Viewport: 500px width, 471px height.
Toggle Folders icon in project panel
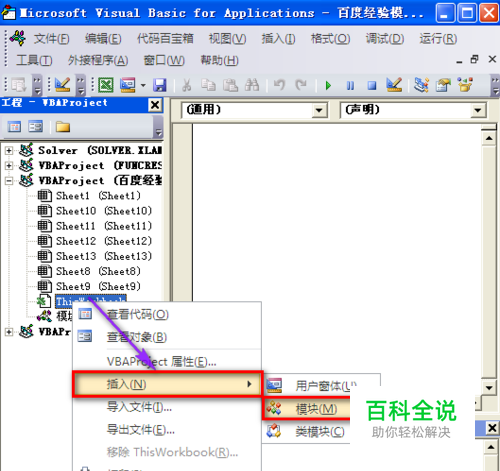[63, 127]
